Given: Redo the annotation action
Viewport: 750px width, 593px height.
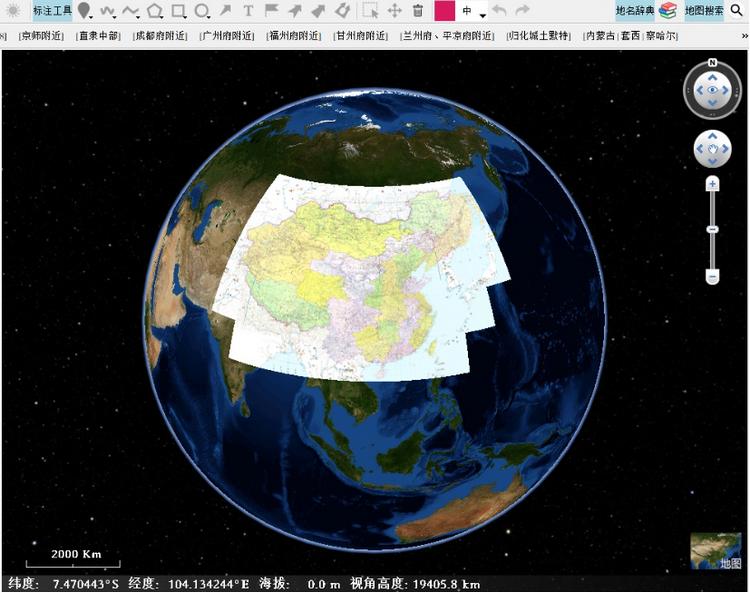Looking at the screenshot, I should pos(523,10).
